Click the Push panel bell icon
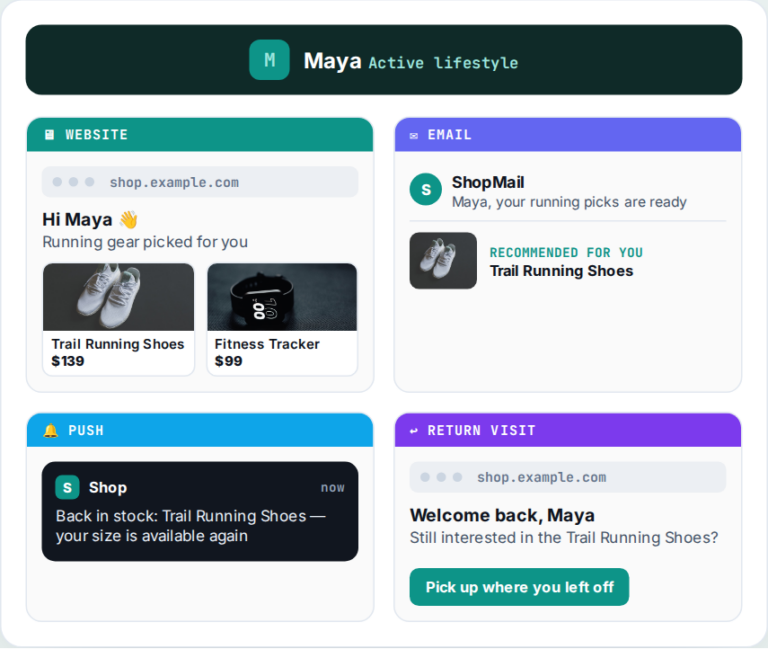 [x=50, y=431]
